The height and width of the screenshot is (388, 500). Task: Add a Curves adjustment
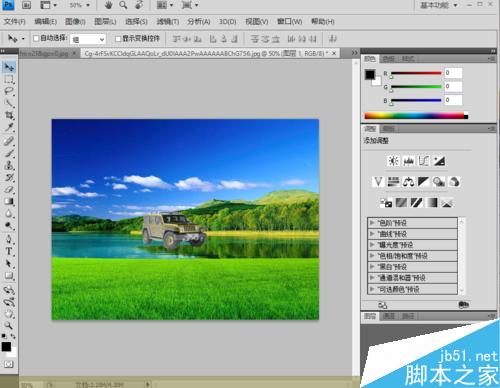point(424,161)
